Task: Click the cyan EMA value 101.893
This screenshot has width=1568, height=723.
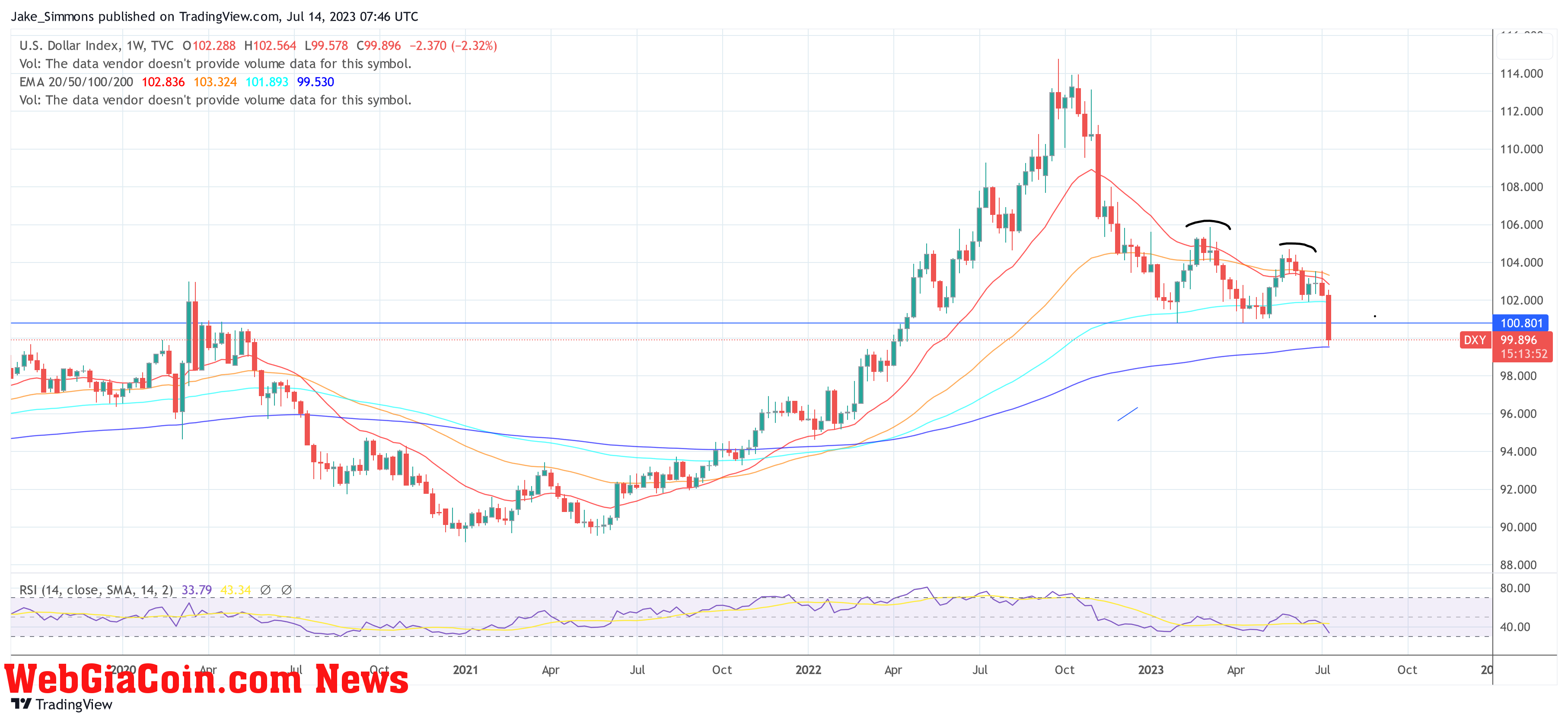Action: (267, 82)
